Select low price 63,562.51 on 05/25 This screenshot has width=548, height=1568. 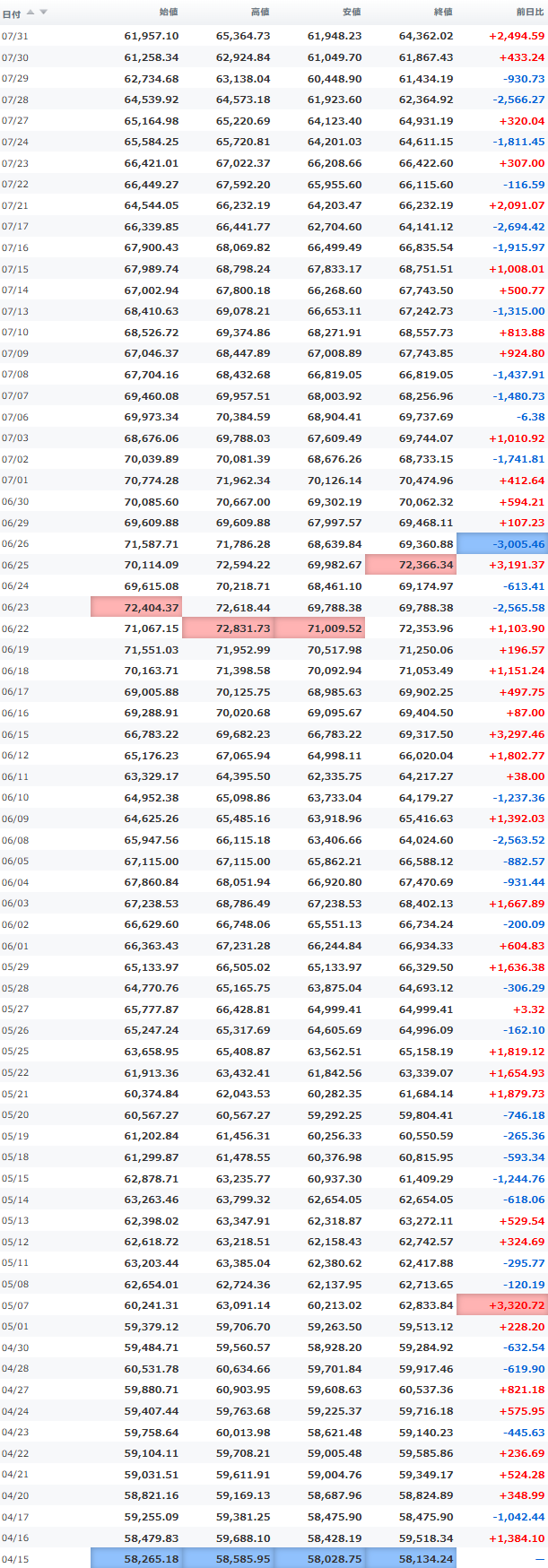coord(335,1052)
